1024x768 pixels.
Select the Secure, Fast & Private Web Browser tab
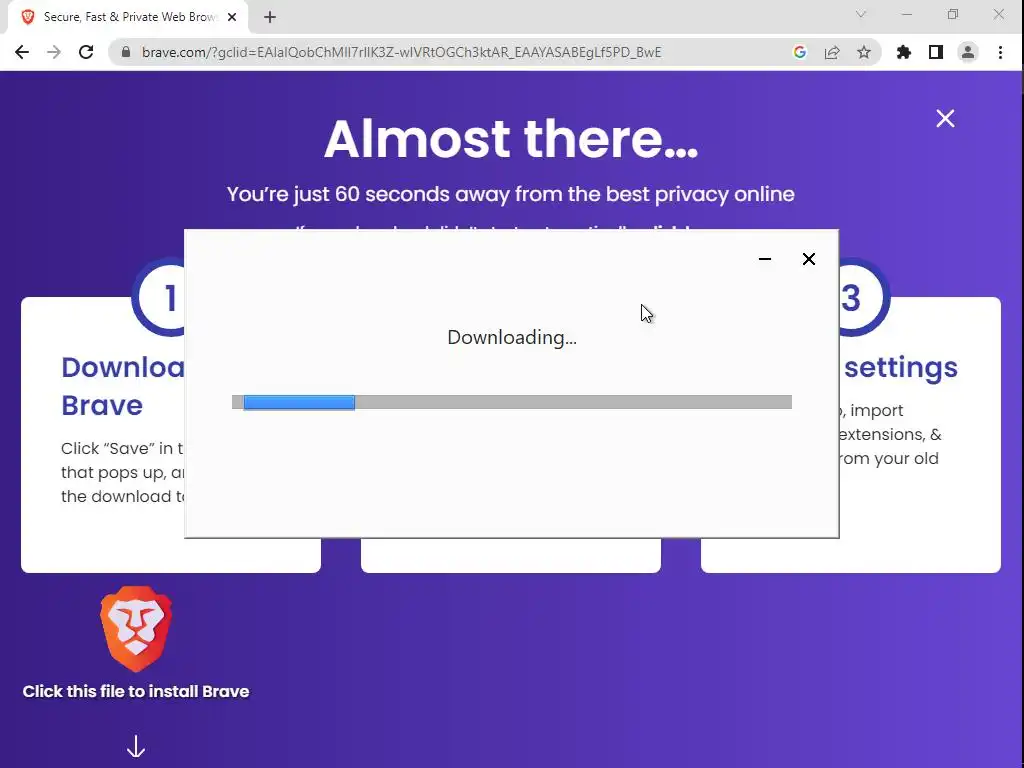(128, 17)
